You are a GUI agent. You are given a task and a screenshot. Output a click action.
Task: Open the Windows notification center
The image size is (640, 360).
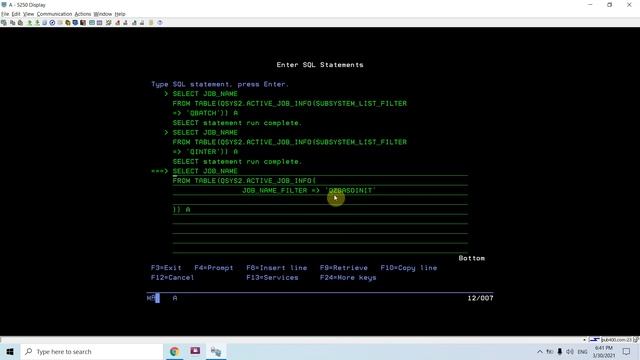(627, 351)
